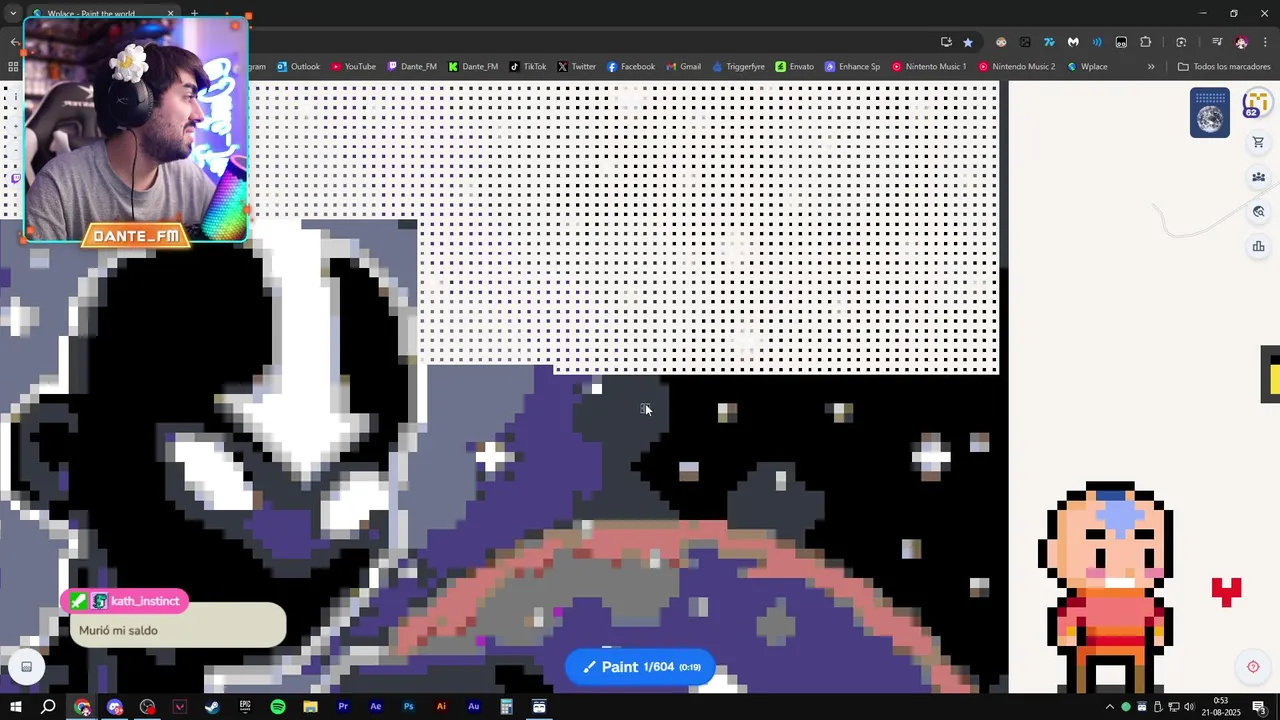Open the Dante_FM bookmark with Kick icon
This screenshot has height=720, width=1280.
click(473, 67)
